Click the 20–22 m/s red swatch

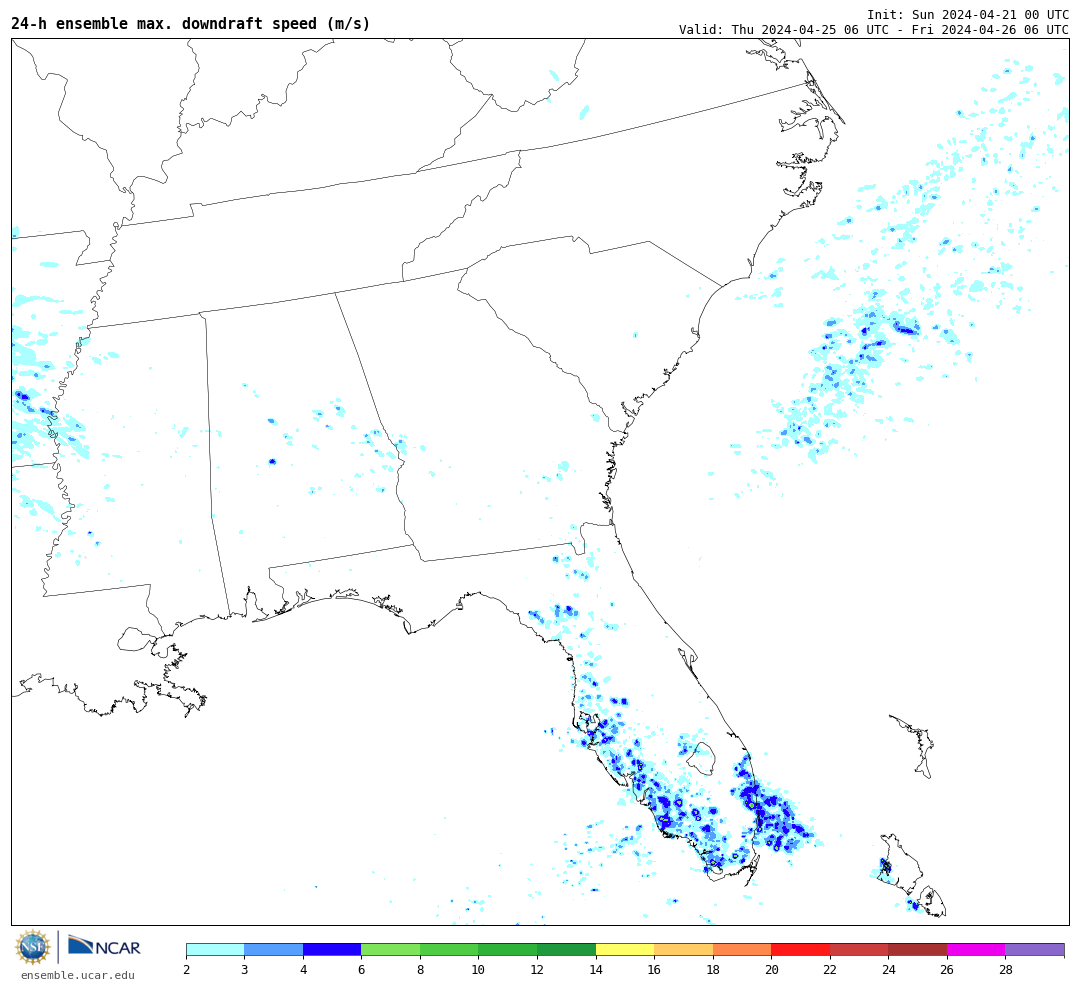click(x=800, y=949)
